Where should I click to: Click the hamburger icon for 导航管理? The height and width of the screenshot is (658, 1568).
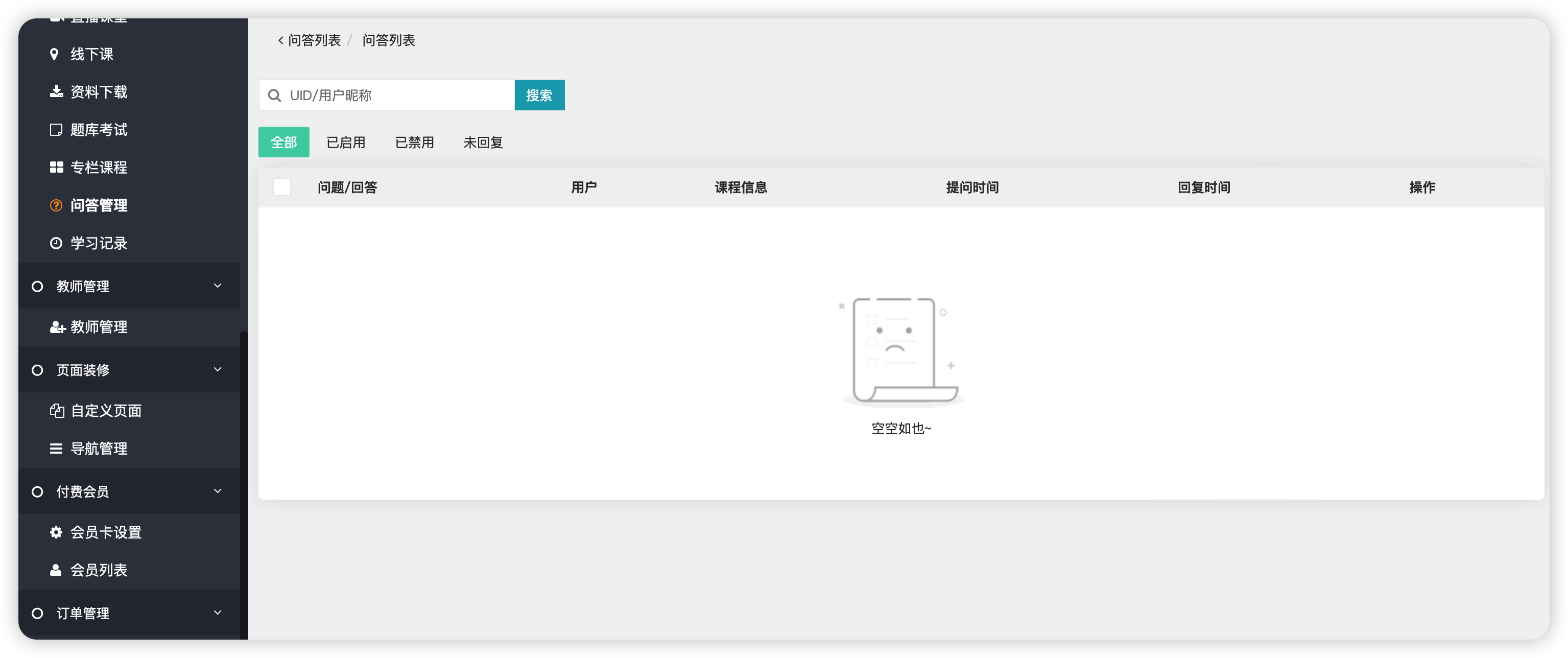56,449
